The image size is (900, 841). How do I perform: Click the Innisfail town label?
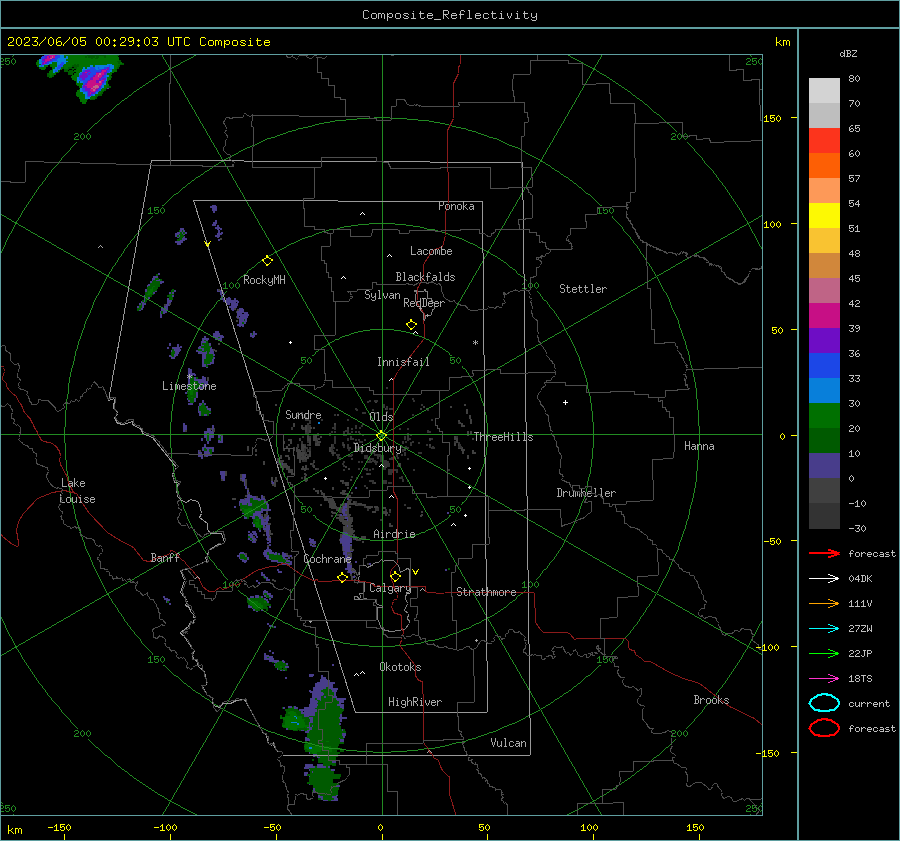(x=403, y=362)
